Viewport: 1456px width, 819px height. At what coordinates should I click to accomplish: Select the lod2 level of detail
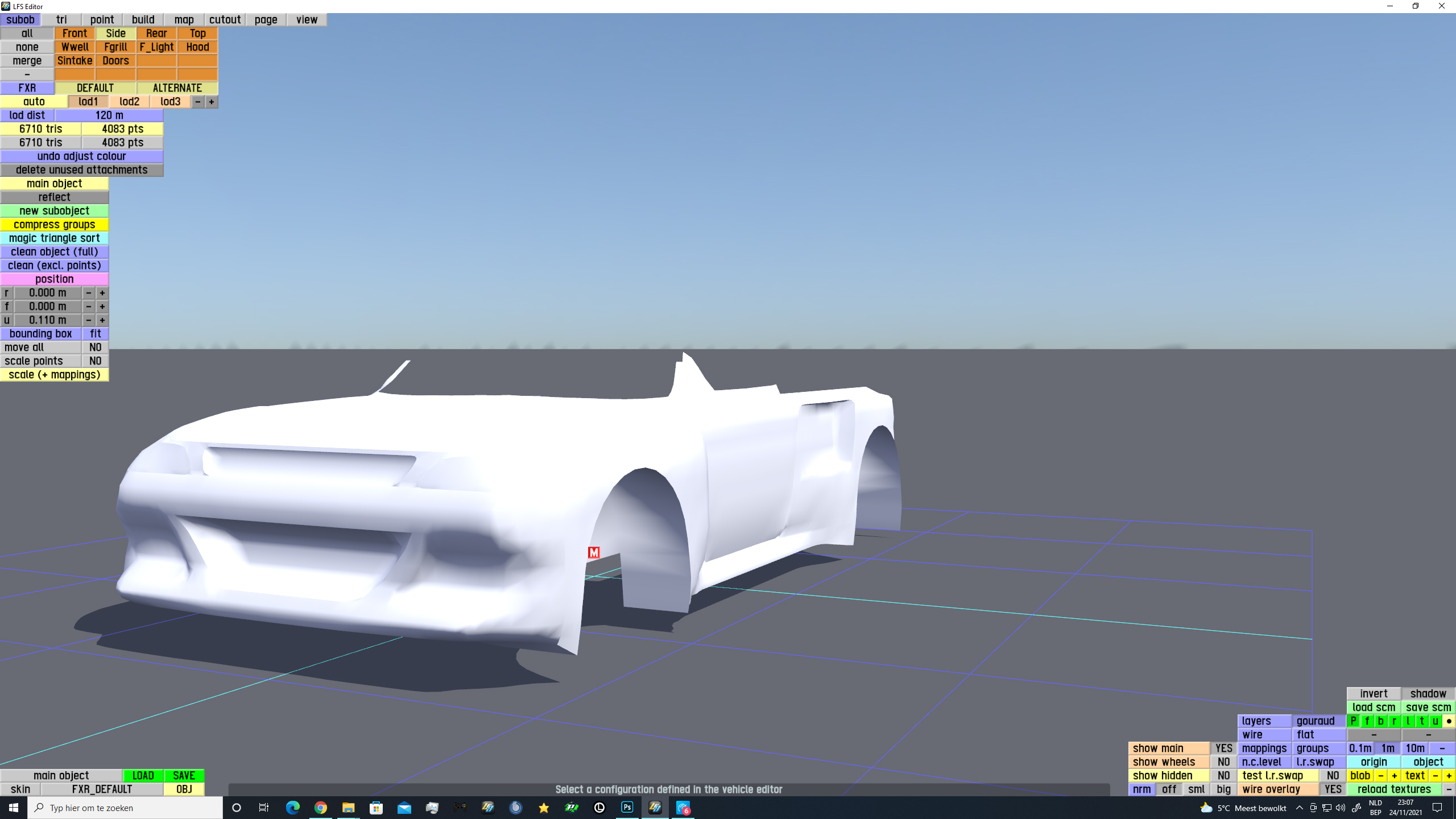pos(130,102)
